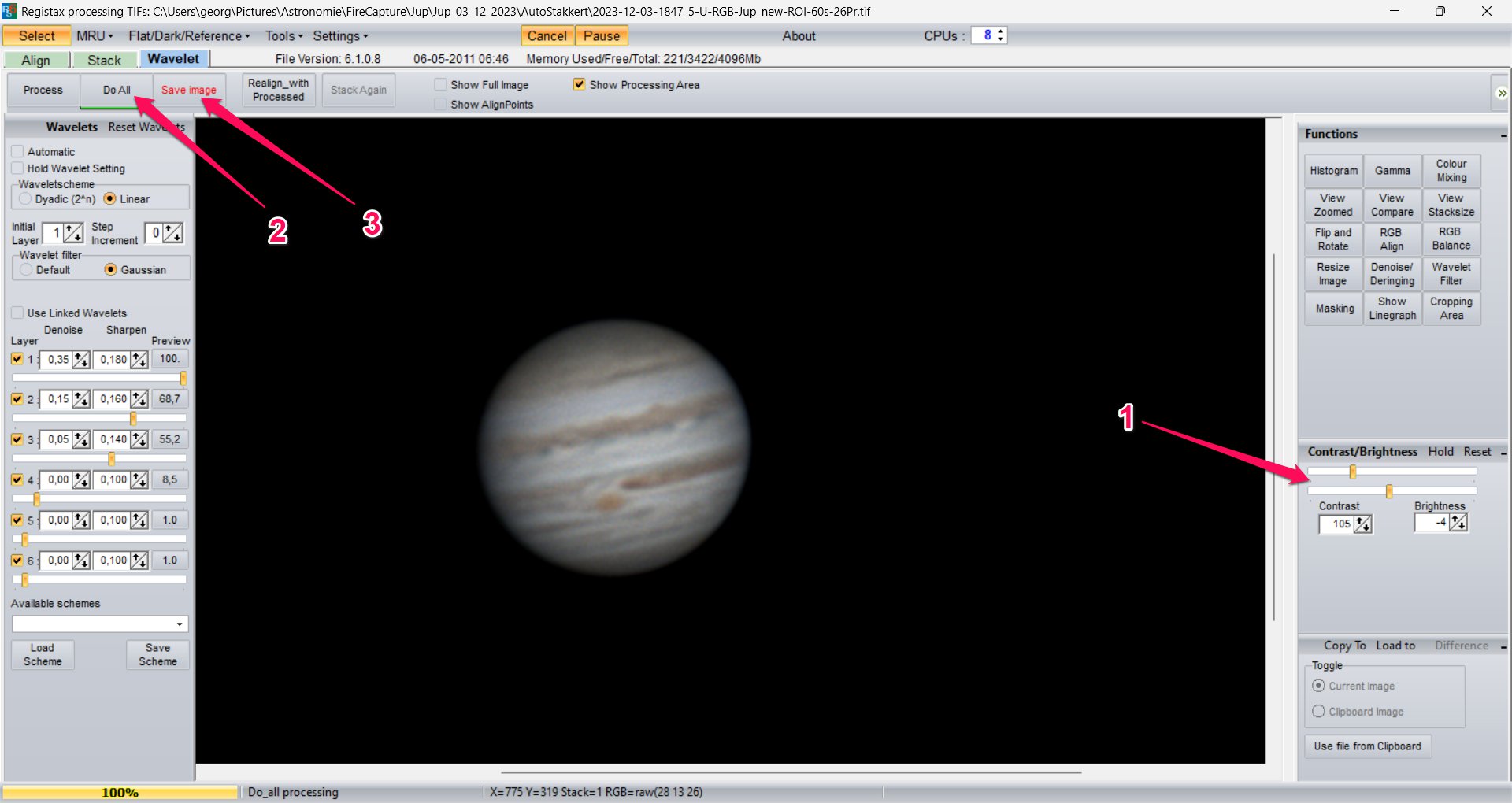Viewport: 1512px width, 803px height.
Task: Collapse the Copy To / Load to panel
Action: 1503,646
